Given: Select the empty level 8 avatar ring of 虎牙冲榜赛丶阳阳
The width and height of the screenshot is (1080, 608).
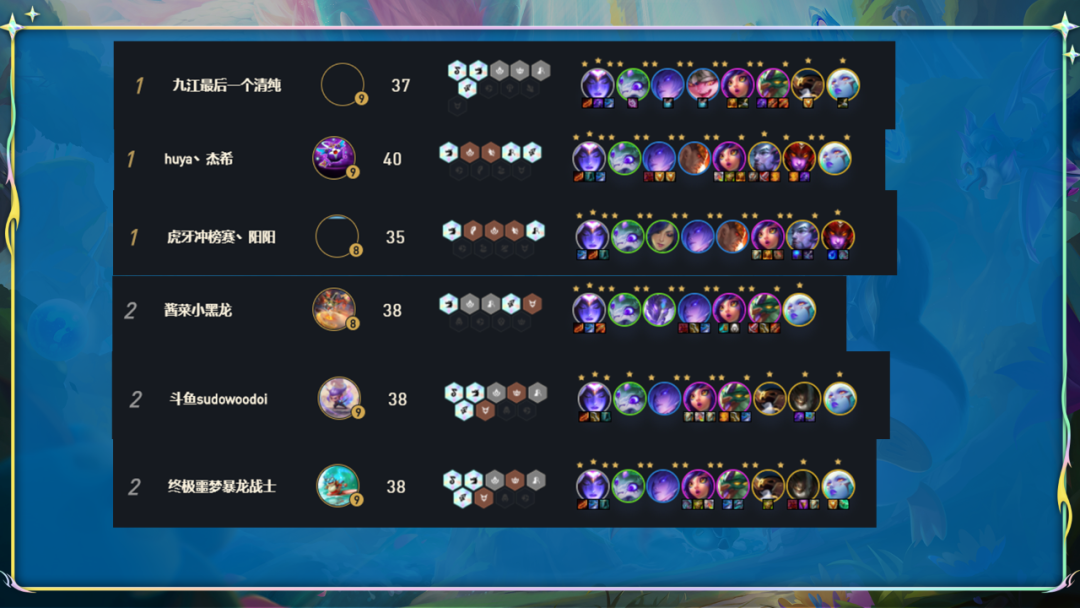Looking at the screenshot, I should coord(337,235).
